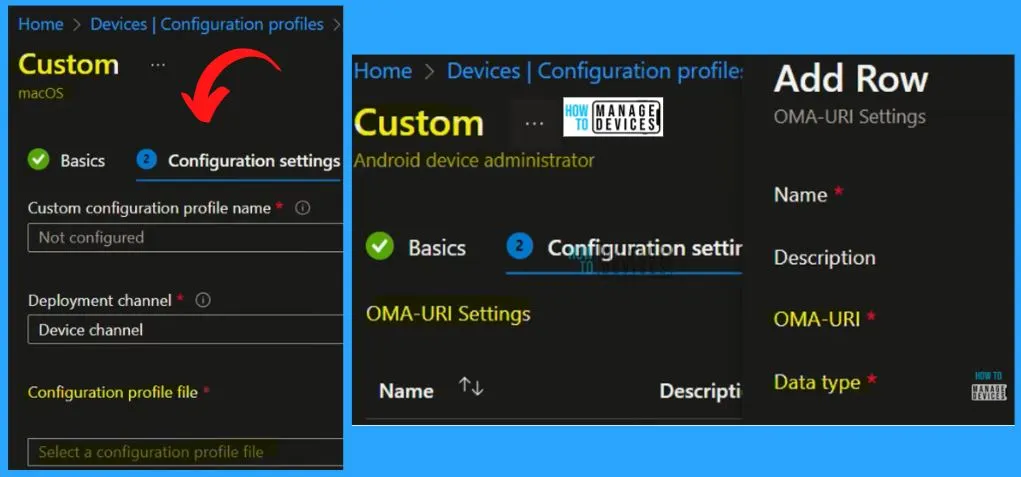This screenshot has height=477, width=1021.
Task: Click the Description label in Add Row
Action: coord(824,258)
